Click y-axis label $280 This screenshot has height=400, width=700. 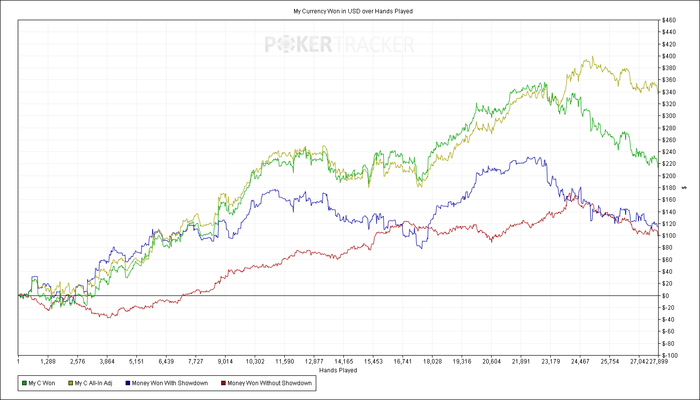point(668,128)
